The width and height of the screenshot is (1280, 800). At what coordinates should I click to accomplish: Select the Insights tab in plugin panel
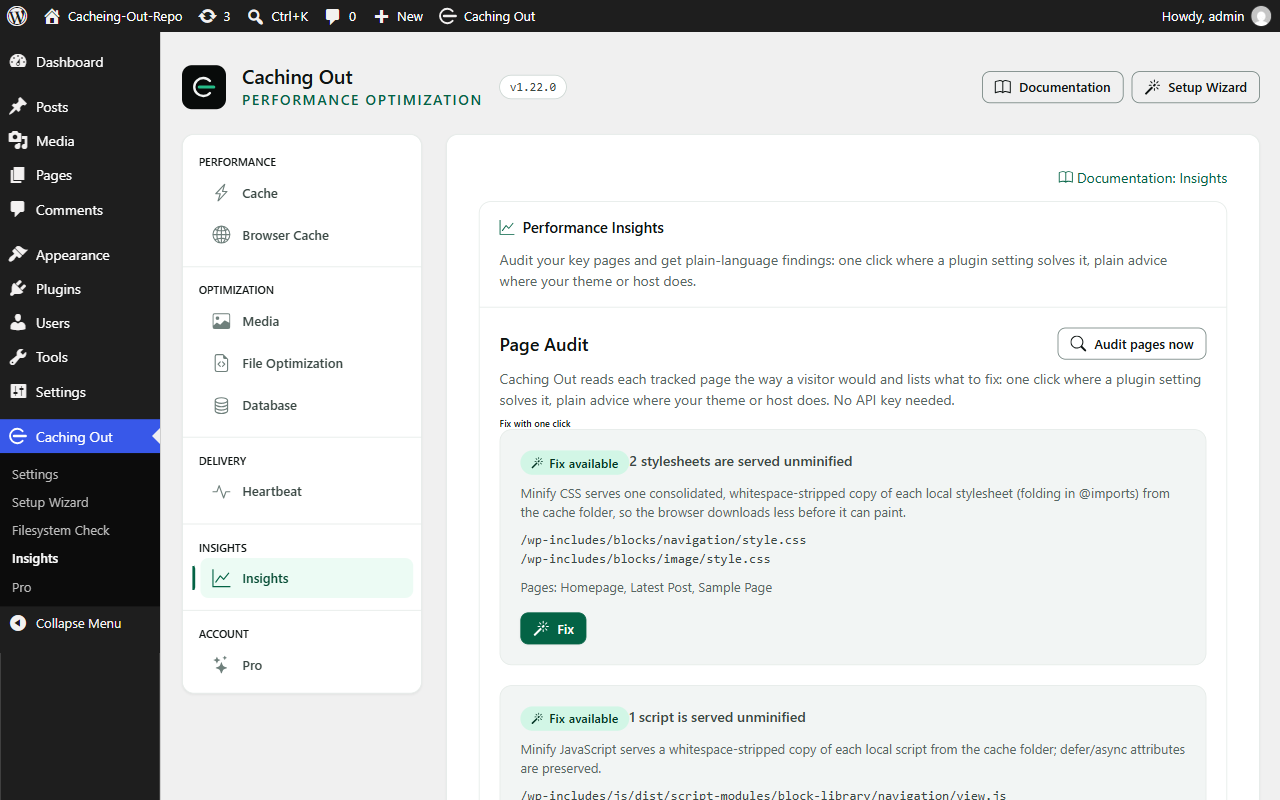306,578
